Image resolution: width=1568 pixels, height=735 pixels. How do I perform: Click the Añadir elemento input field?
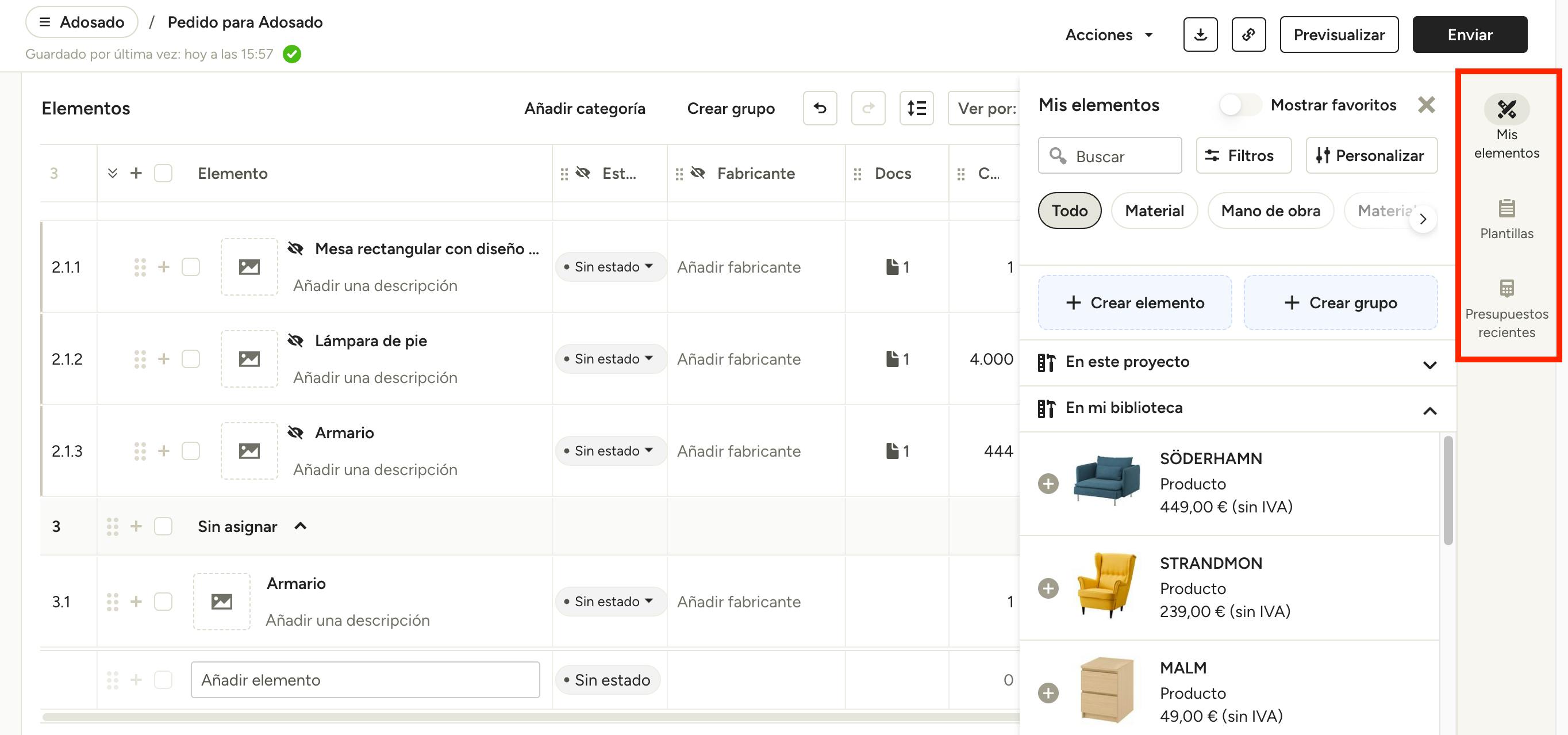(364, 680)
